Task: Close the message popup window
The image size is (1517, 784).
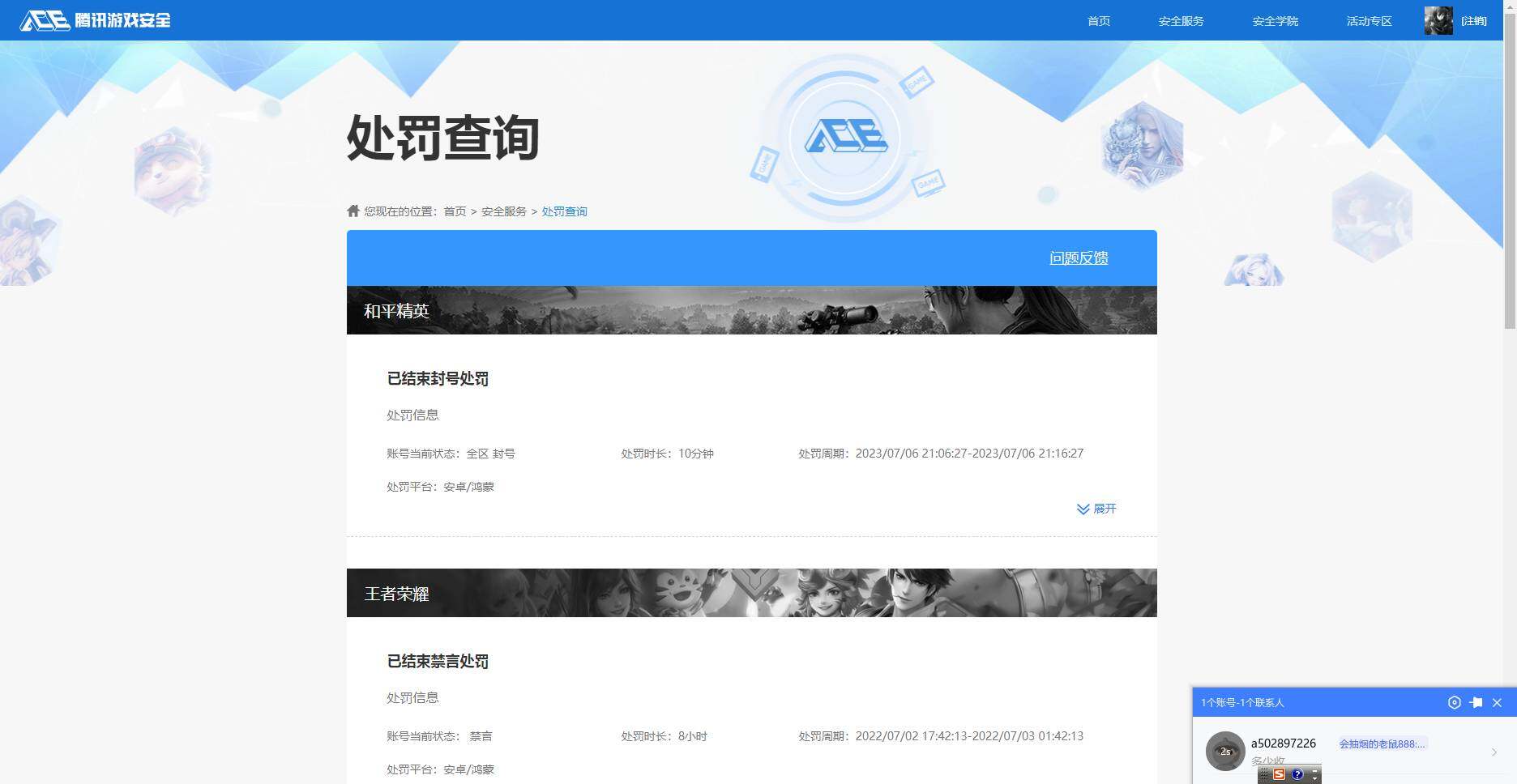Action: [1497, 702]
